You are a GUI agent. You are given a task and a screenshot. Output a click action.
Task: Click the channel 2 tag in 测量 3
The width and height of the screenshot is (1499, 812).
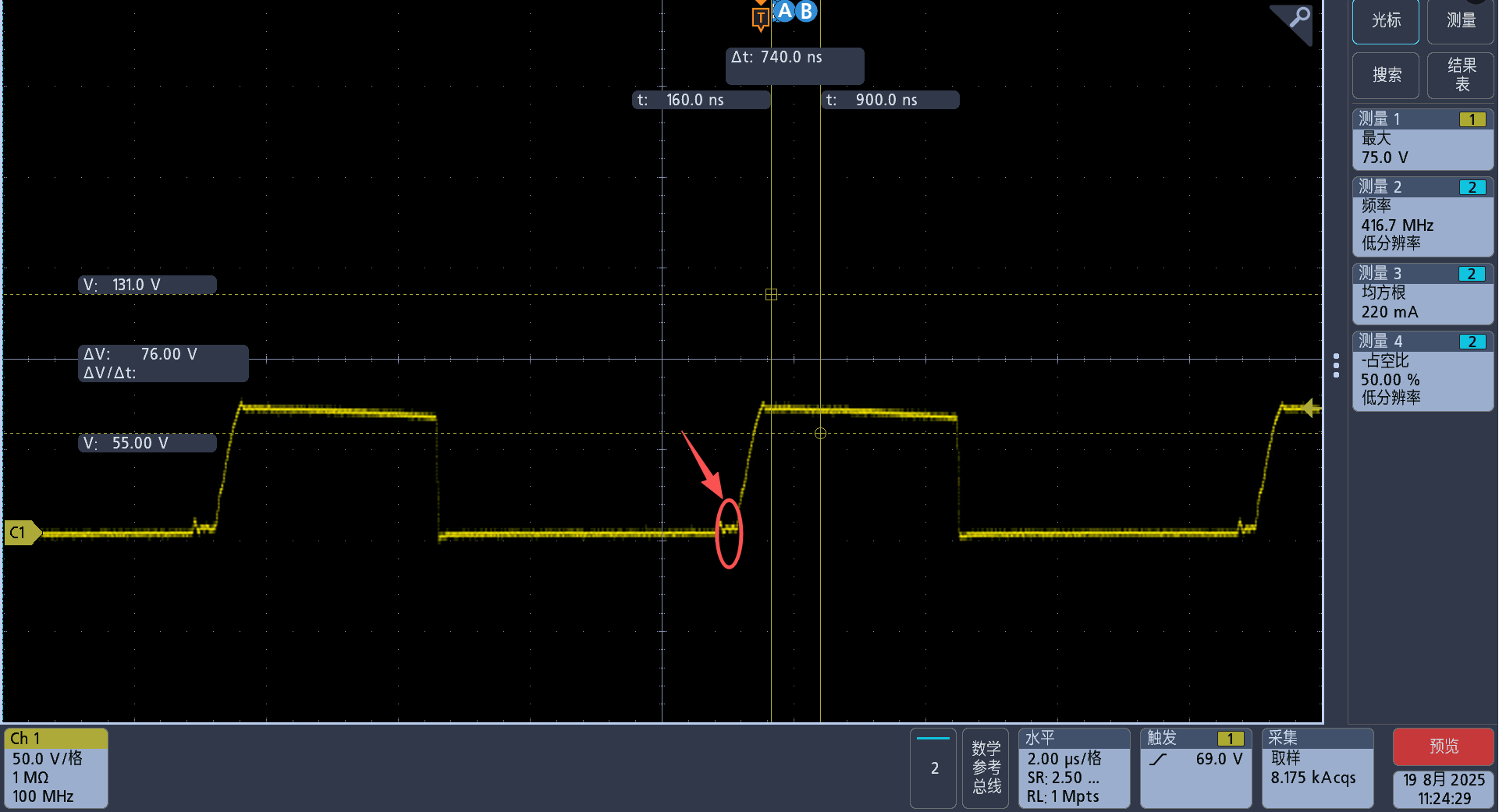point(1472,274)
